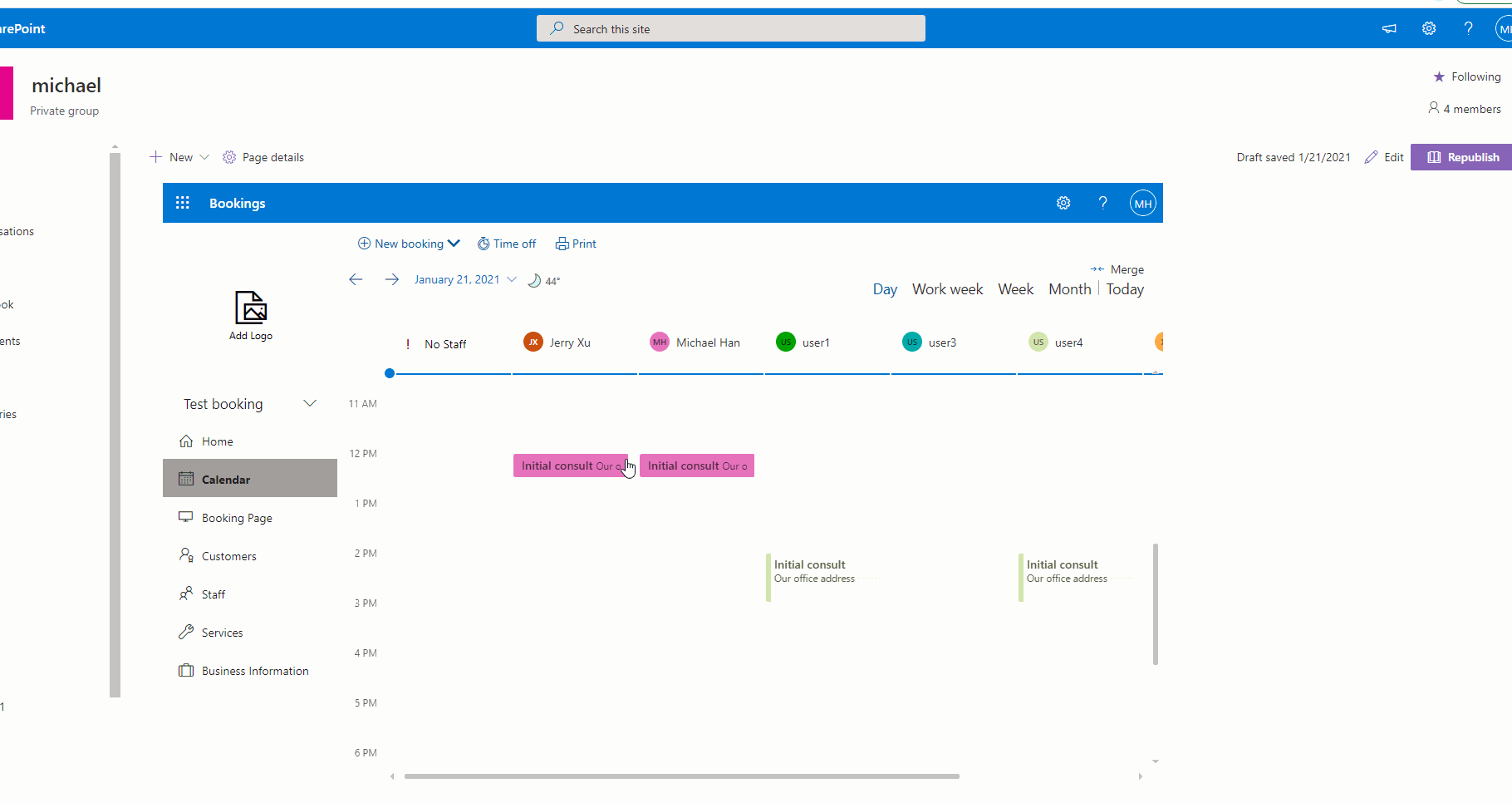This screenshot has width=1512, height=803.
Task: Click the Page details gear icon
Action: [229, 157]
